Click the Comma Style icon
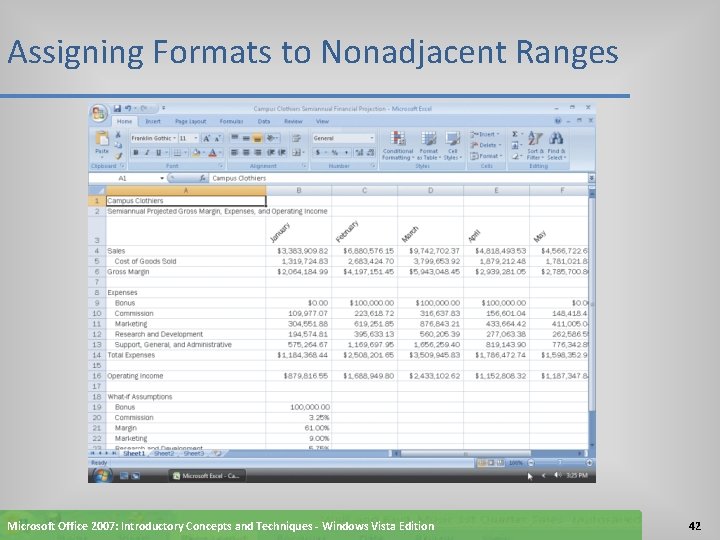Image resolution: width=720 pixels, height=540 pixels. tap(346, 152)
